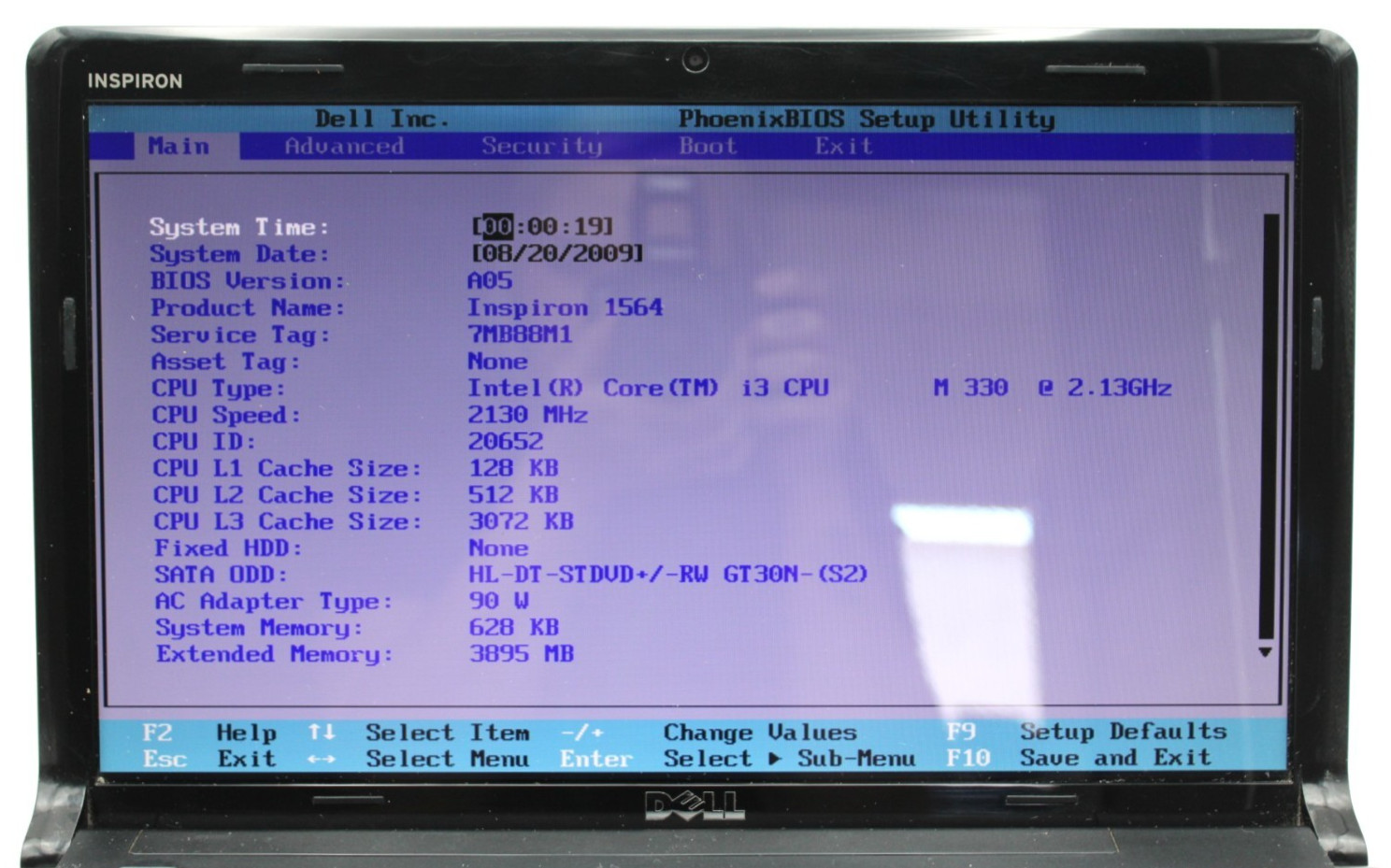Open the Boot tab
Image resolution: width=1391 pixels, height=868 pixels.
pyautogui.click(x=708, y=147)
